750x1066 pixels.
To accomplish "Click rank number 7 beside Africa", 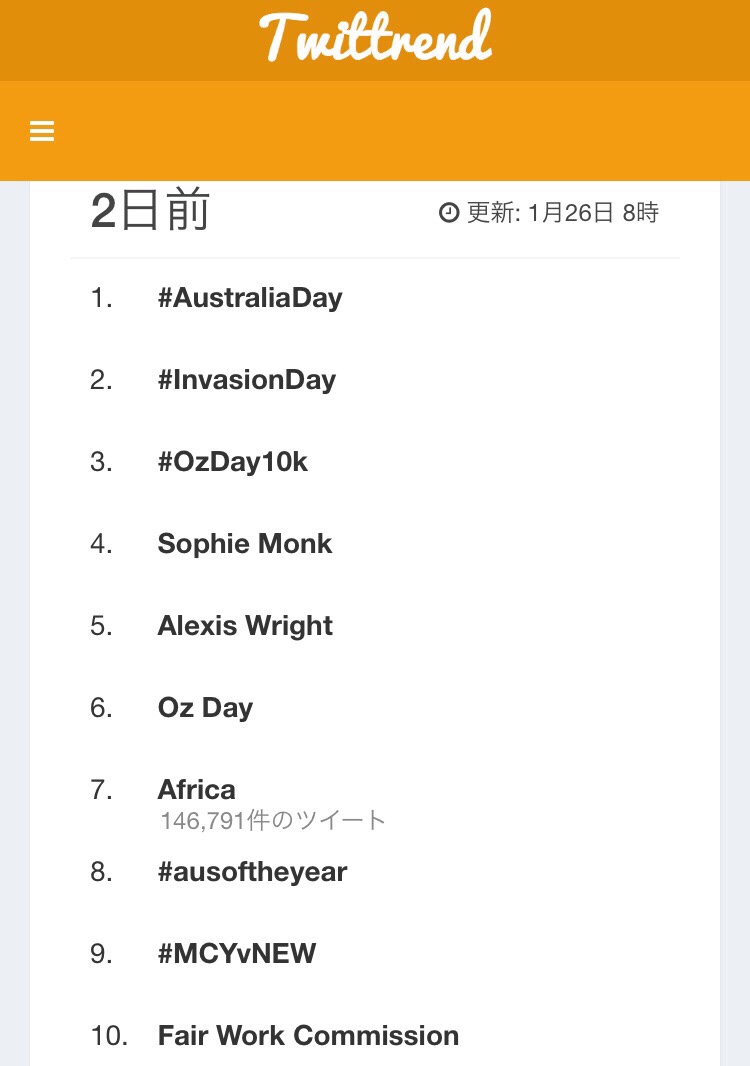I will tap(102, 790).
